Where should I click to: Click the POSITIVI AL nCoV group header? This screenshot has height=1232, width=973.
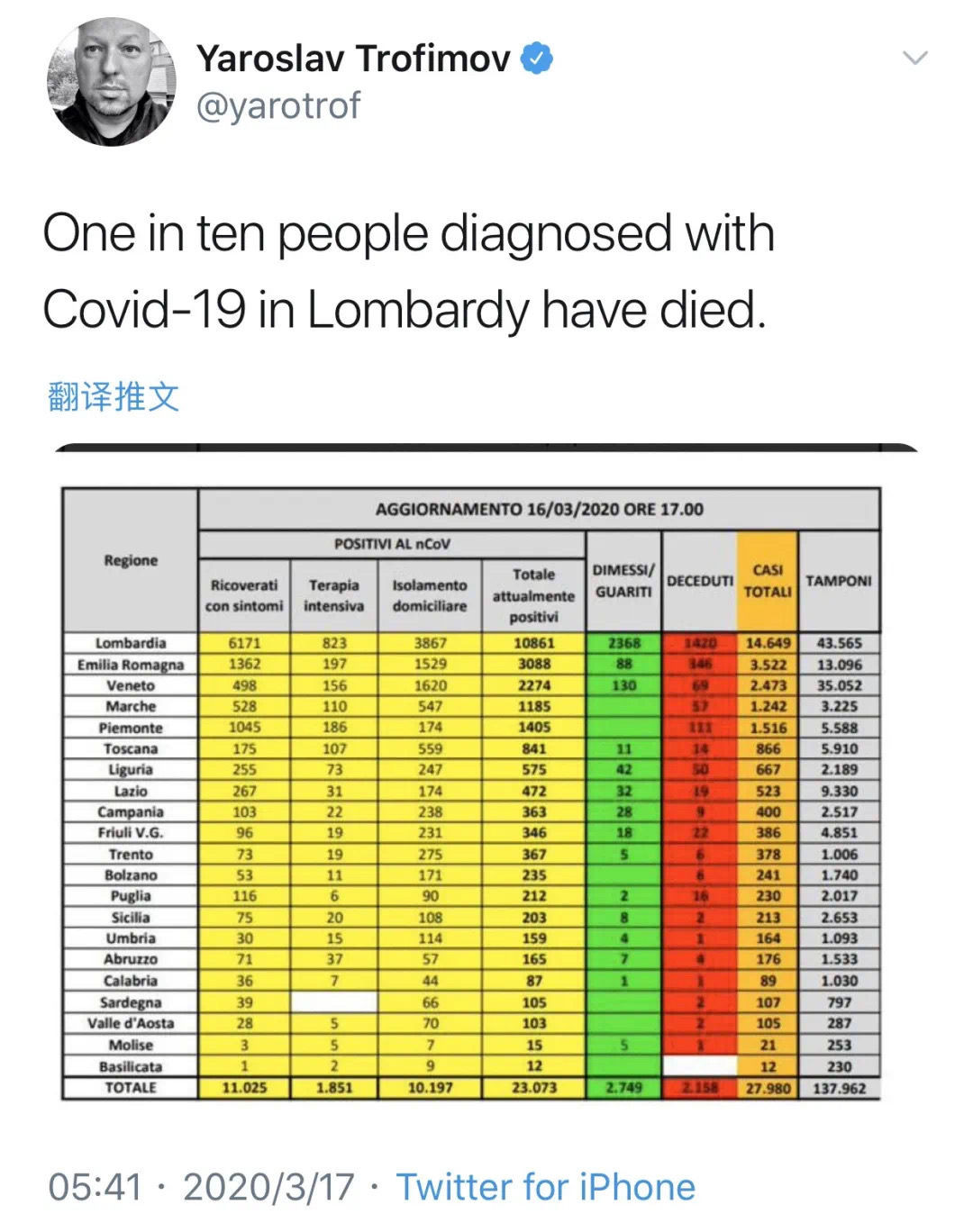click(392, 544)
